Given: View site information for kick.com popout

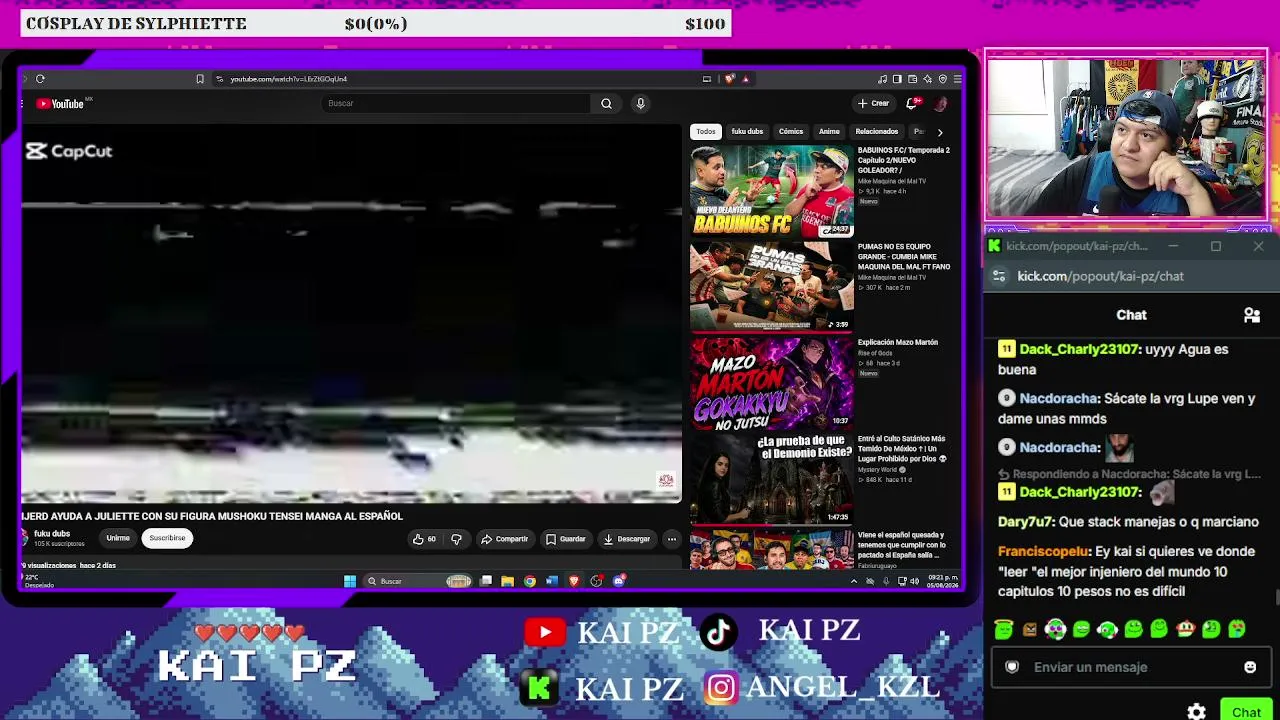Looking at the screenshot, I should click(999, 276).
